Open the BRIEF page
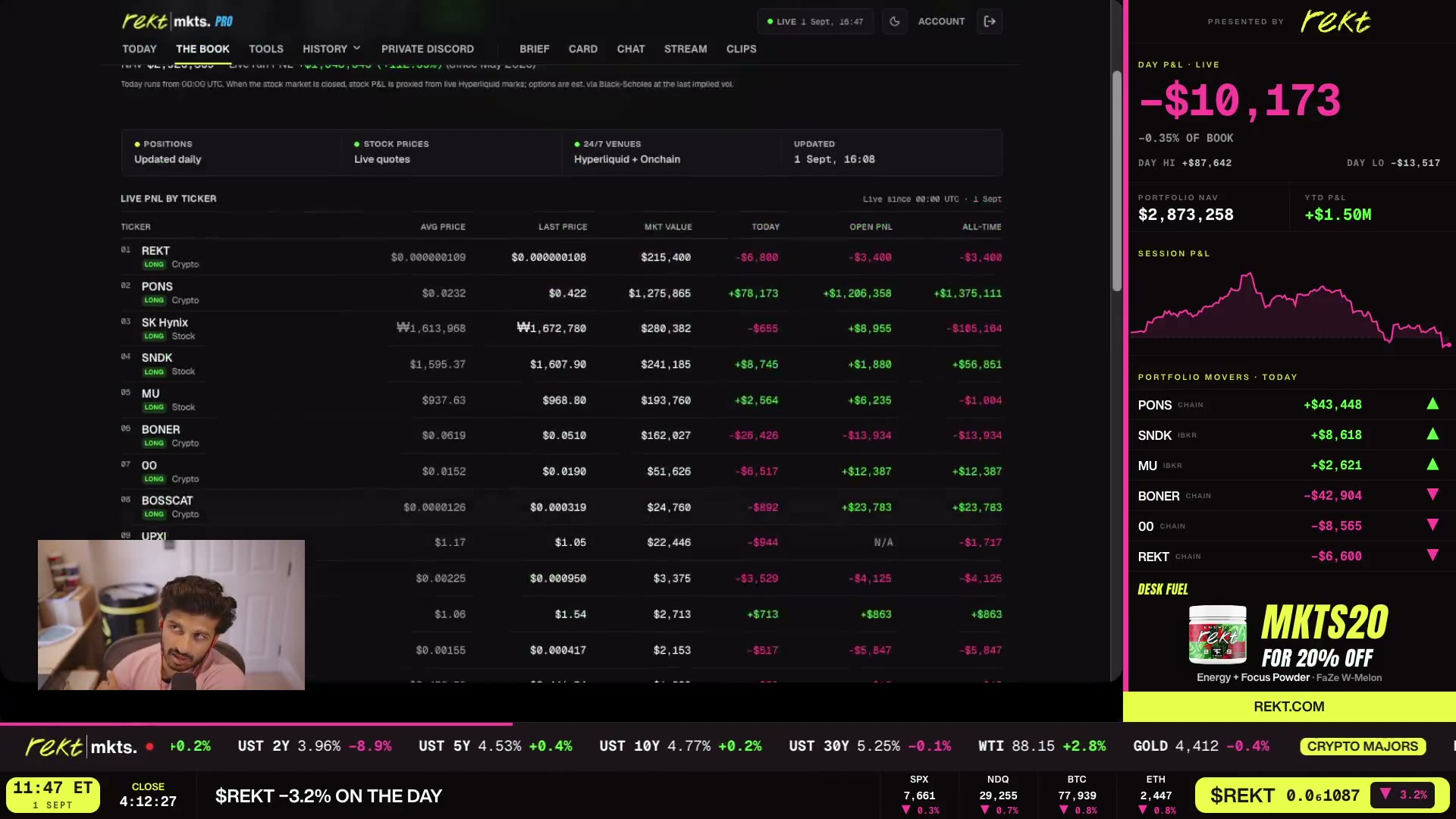 pos(535,49)
